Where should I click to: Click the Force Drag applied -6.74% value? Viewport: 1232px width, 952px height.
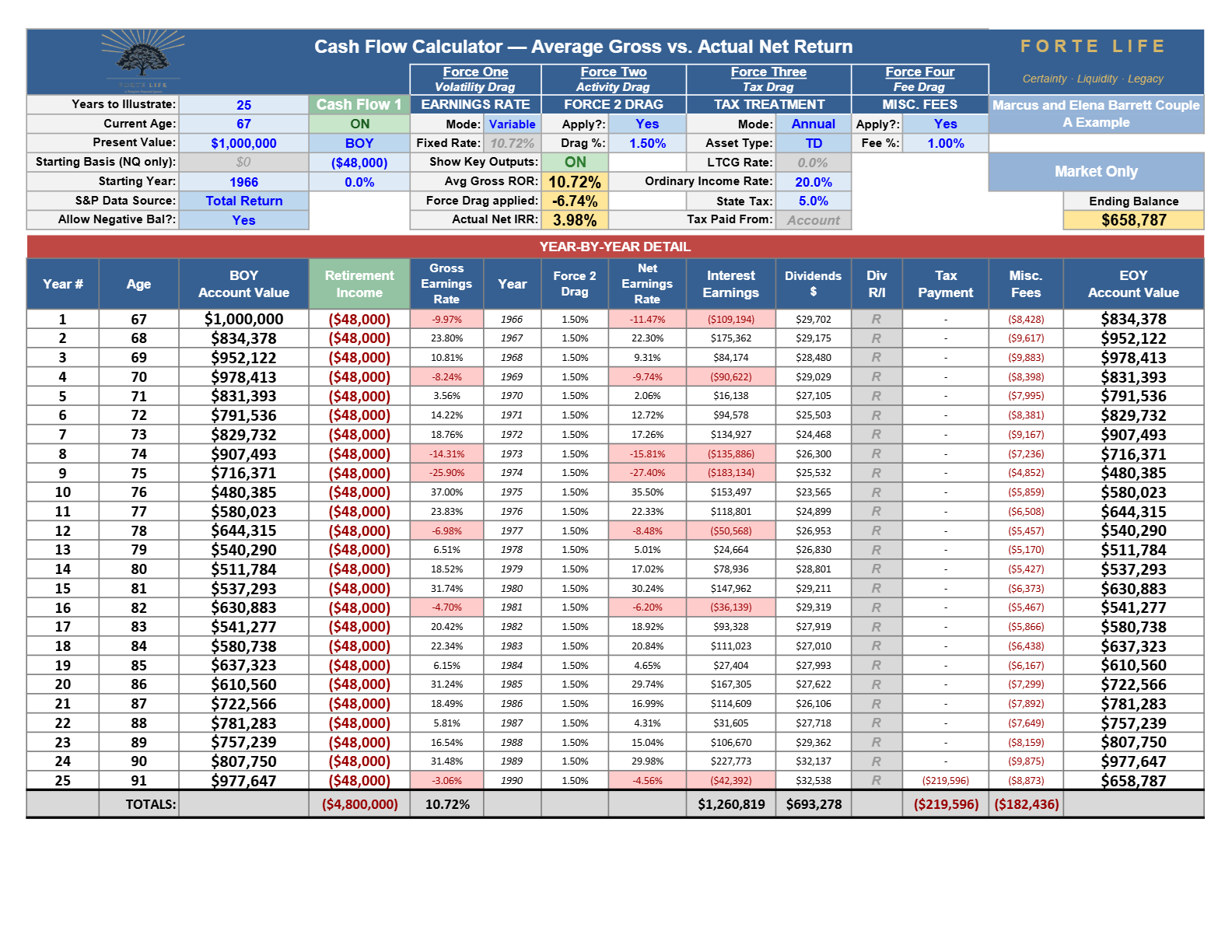click(x=575, y=201)
